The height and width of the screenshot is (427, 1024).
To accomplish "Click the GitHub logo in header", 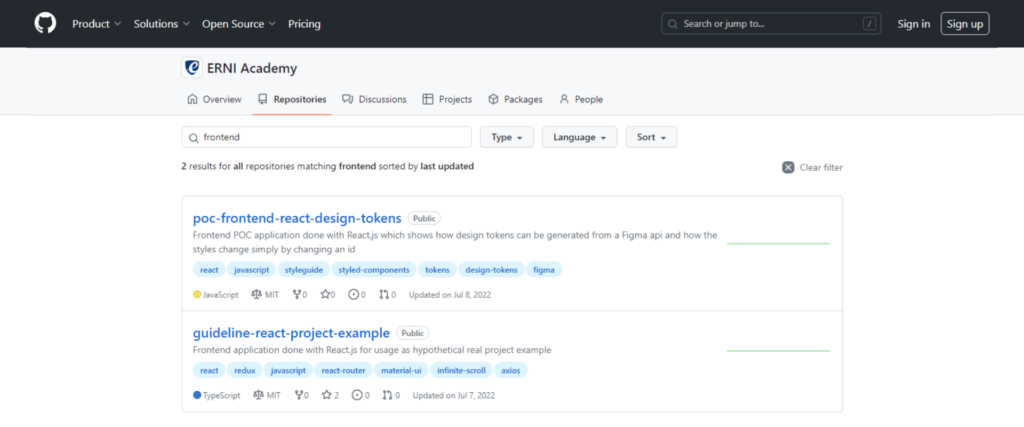I will [x=45, y=23].
